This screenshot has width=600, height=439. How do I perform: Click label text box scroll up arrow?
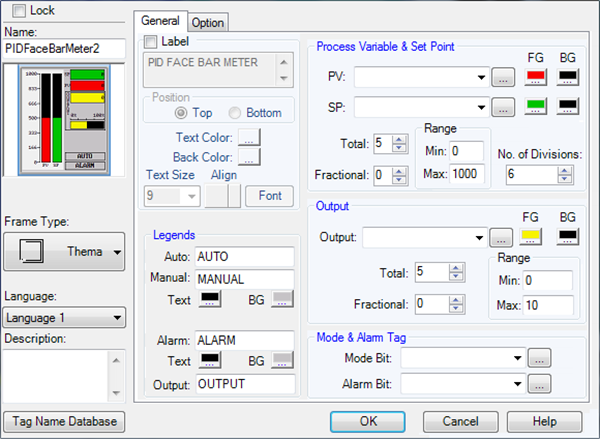coord(284,62)
